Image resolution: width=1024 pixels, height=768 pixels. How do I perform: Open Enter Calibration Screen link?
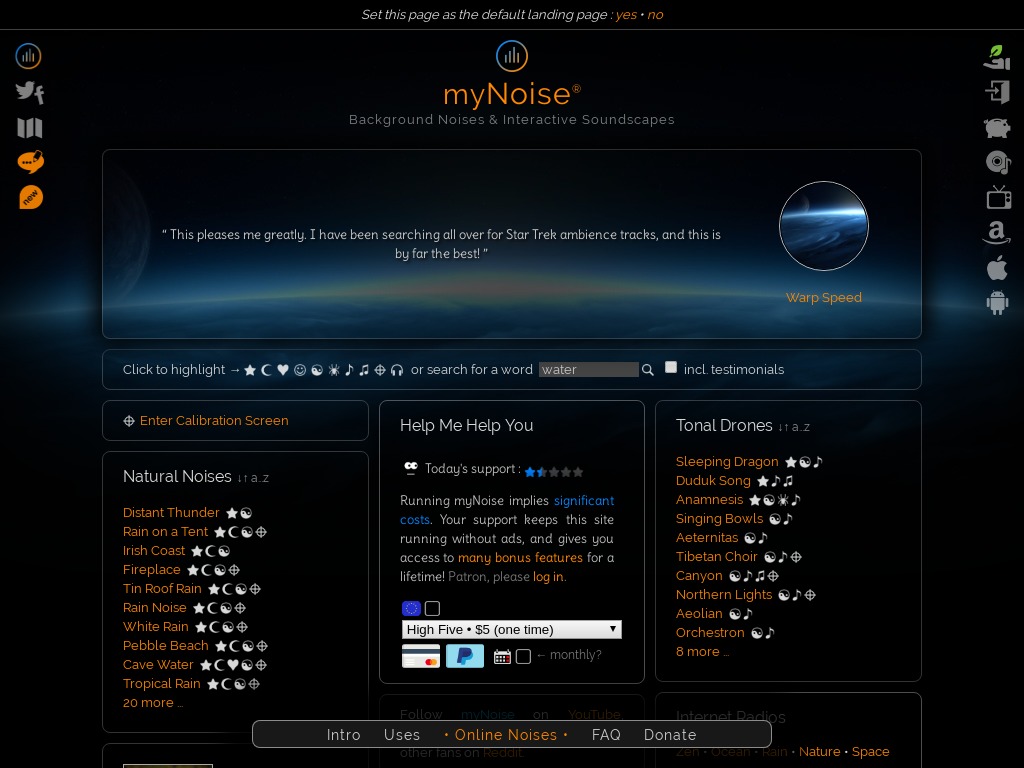pyautogui.click(x=214, y=421)
